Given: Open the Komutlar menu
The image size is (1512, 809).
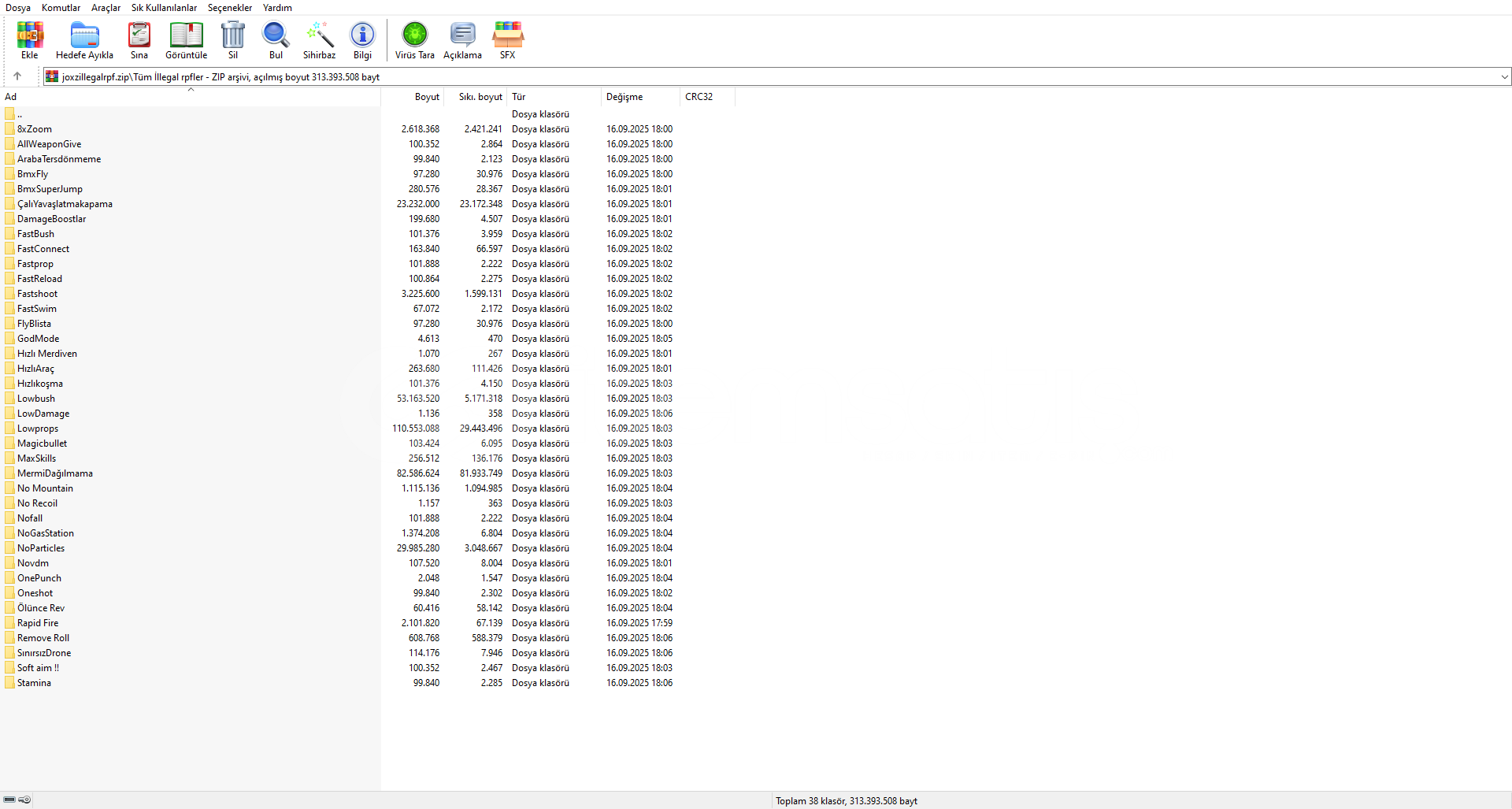Looking at the screenshot, I should pos(61,8).
